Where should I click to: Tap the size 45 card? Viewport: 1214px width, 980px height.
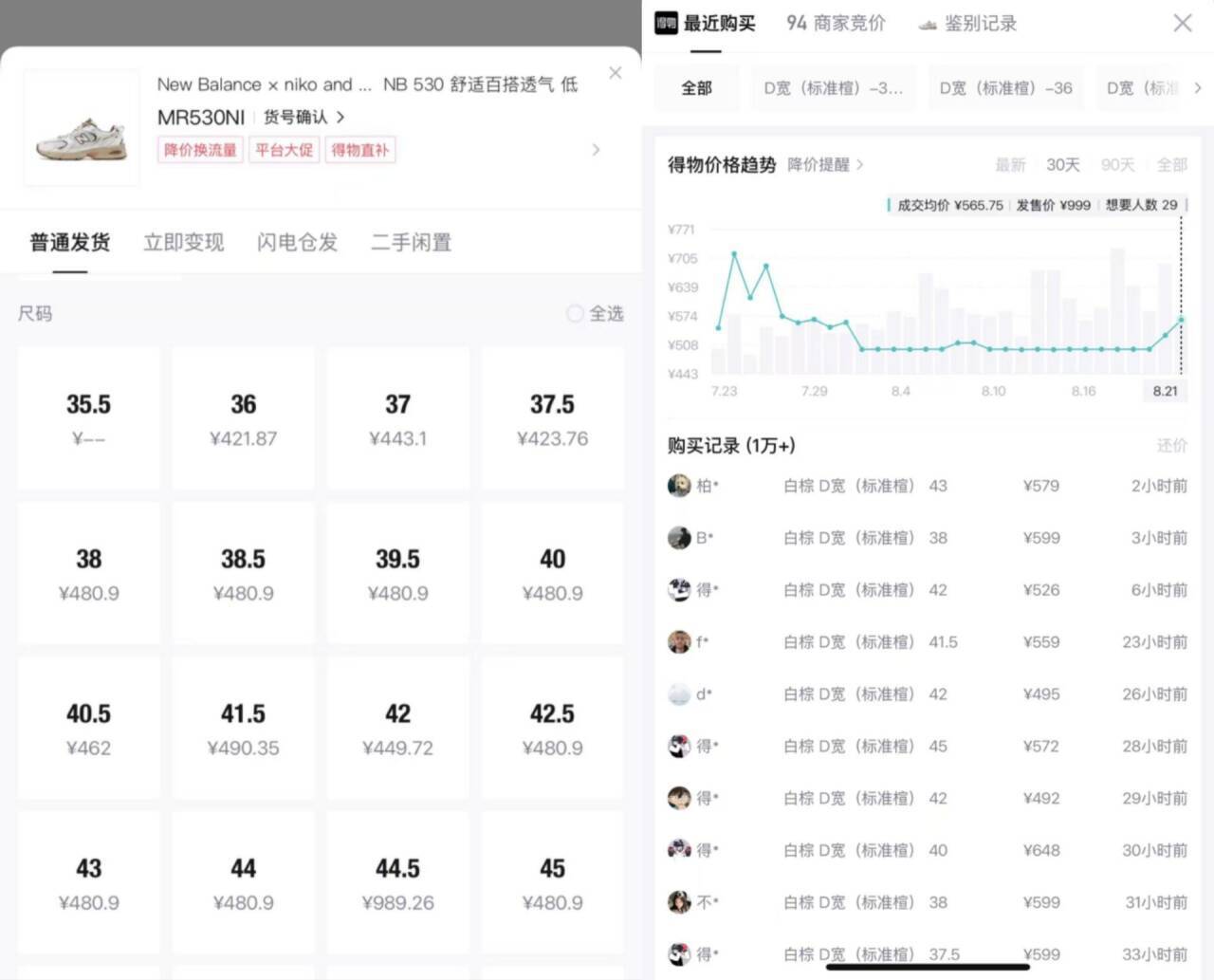point(552,882)
